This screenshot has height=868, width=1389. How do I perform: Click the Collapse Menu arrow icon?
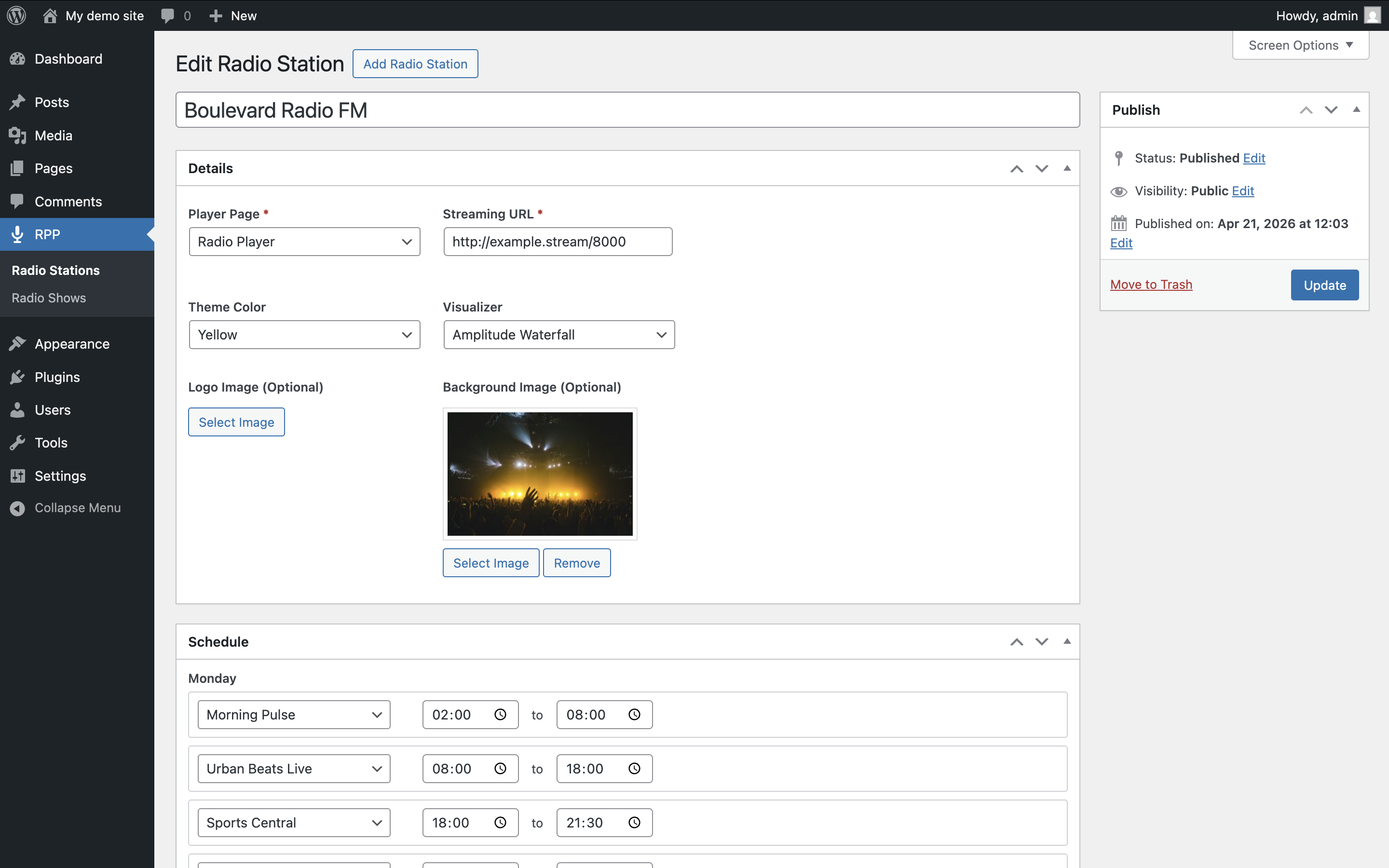(x=17, y=508)
